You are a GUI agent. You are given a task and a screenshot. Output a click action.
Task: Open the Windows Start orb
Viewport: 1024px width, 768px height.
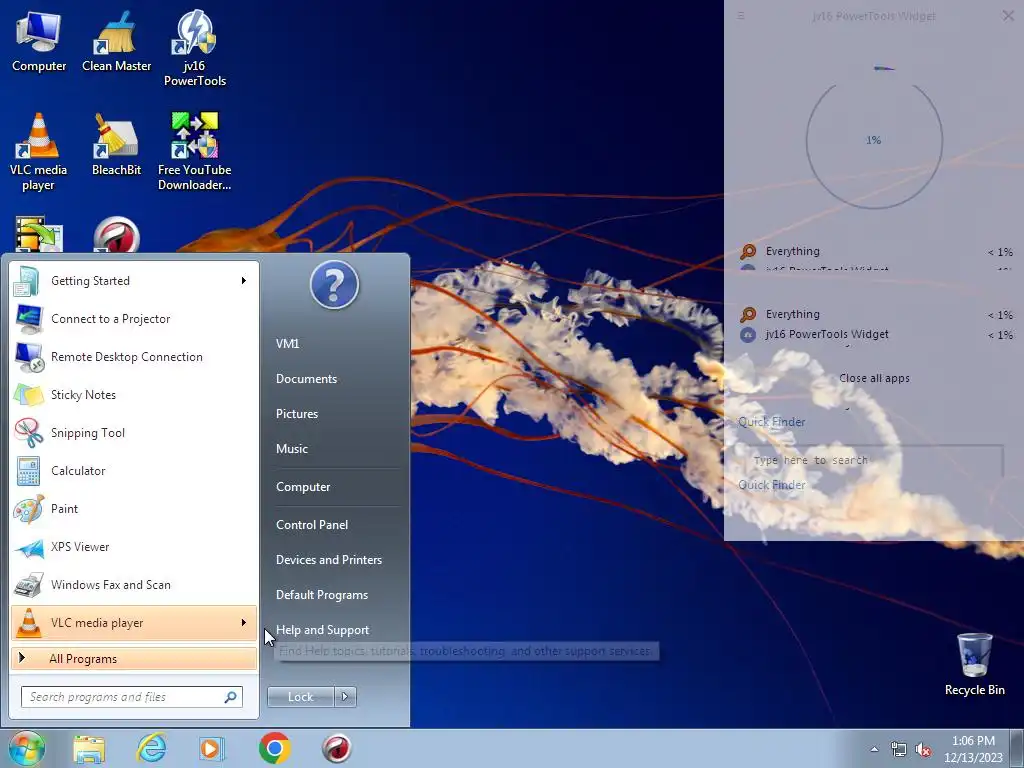click(27, 748)
